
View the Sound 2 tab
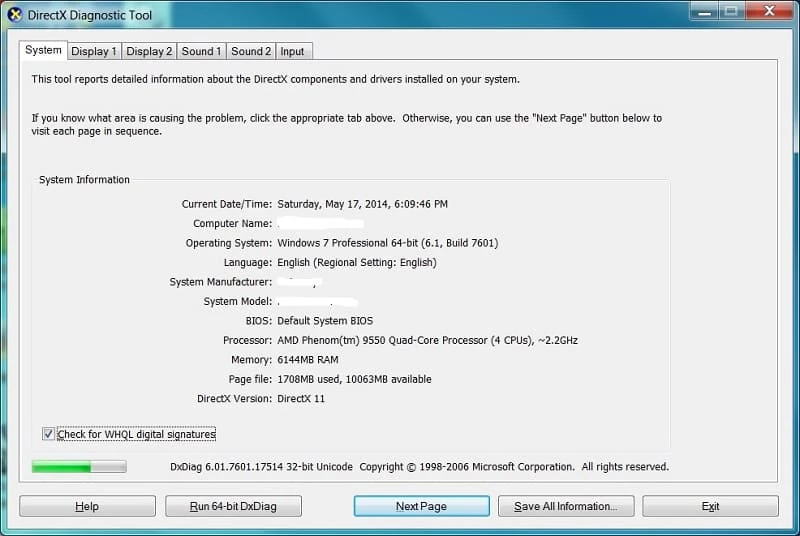click(251, 51)
